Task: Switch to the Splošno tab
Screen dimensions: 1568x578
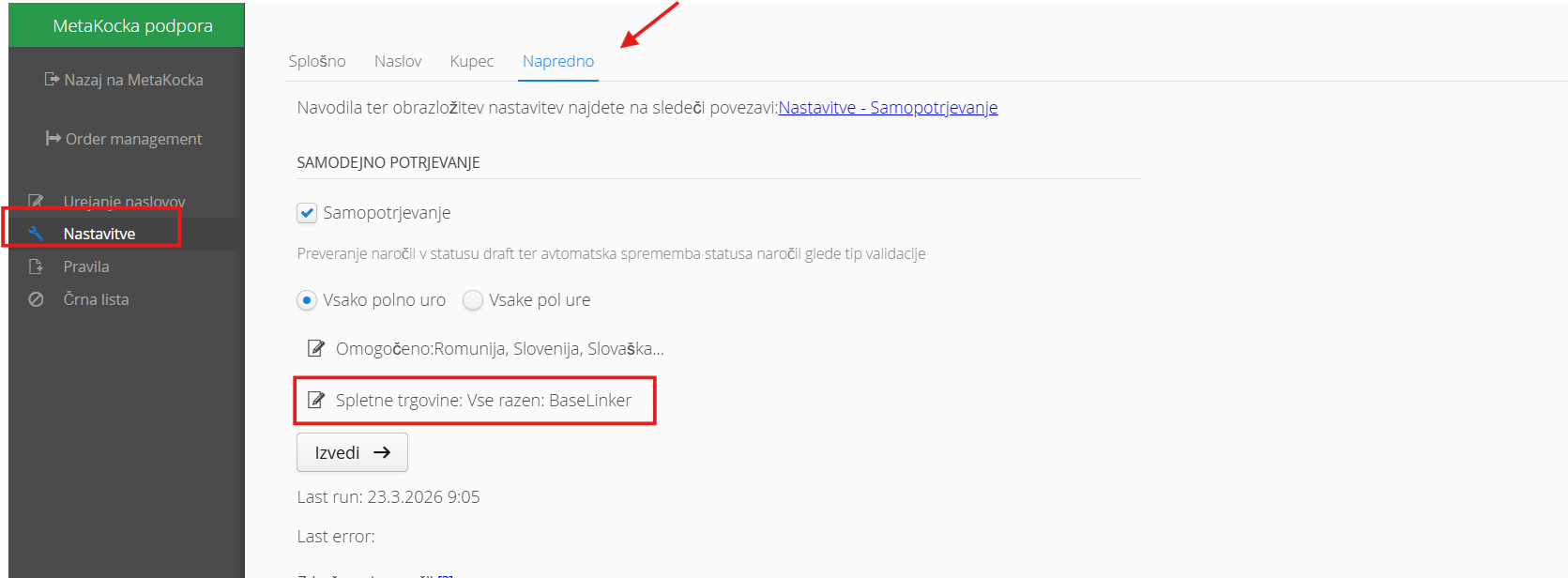Action: coord(317,61)
